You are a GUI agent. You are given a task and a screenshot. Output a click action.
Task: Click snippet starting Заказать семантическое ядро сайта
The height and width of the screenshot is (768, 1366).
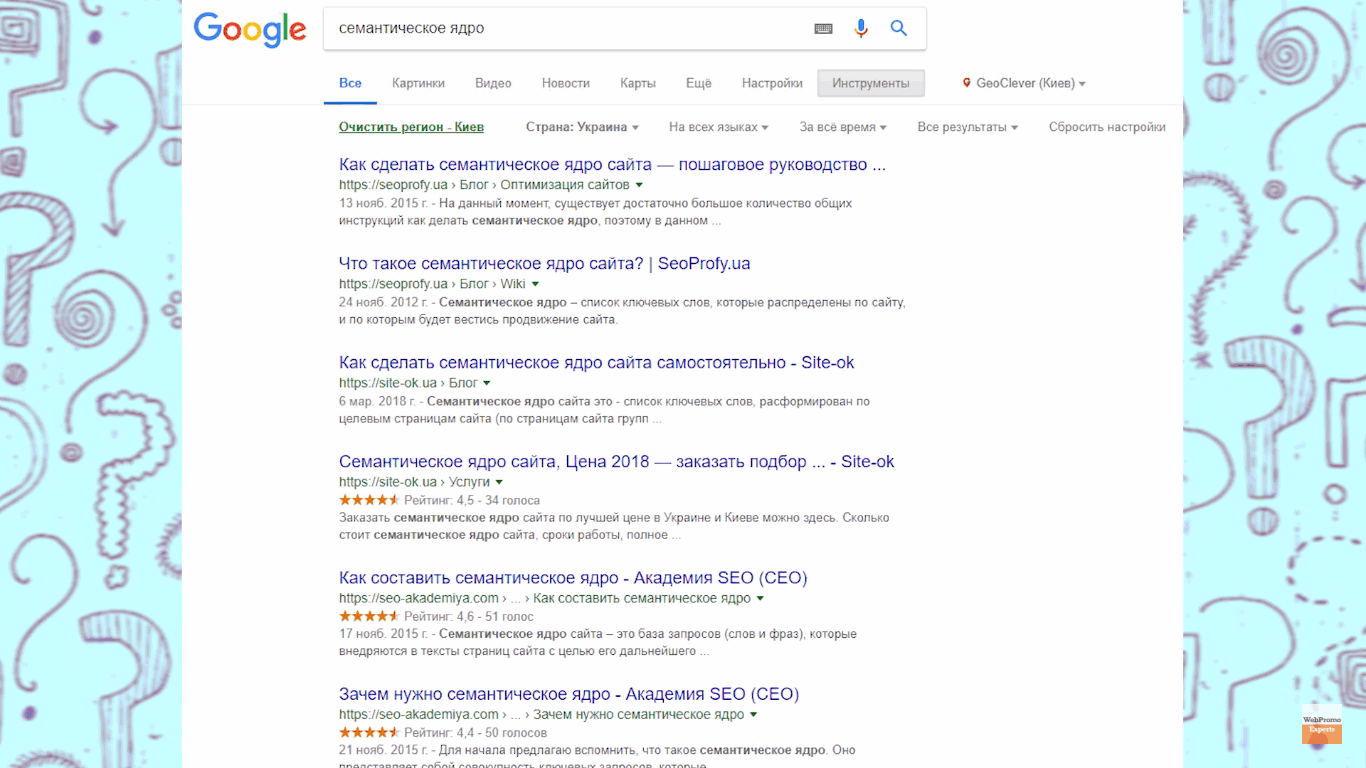point(614,526)
